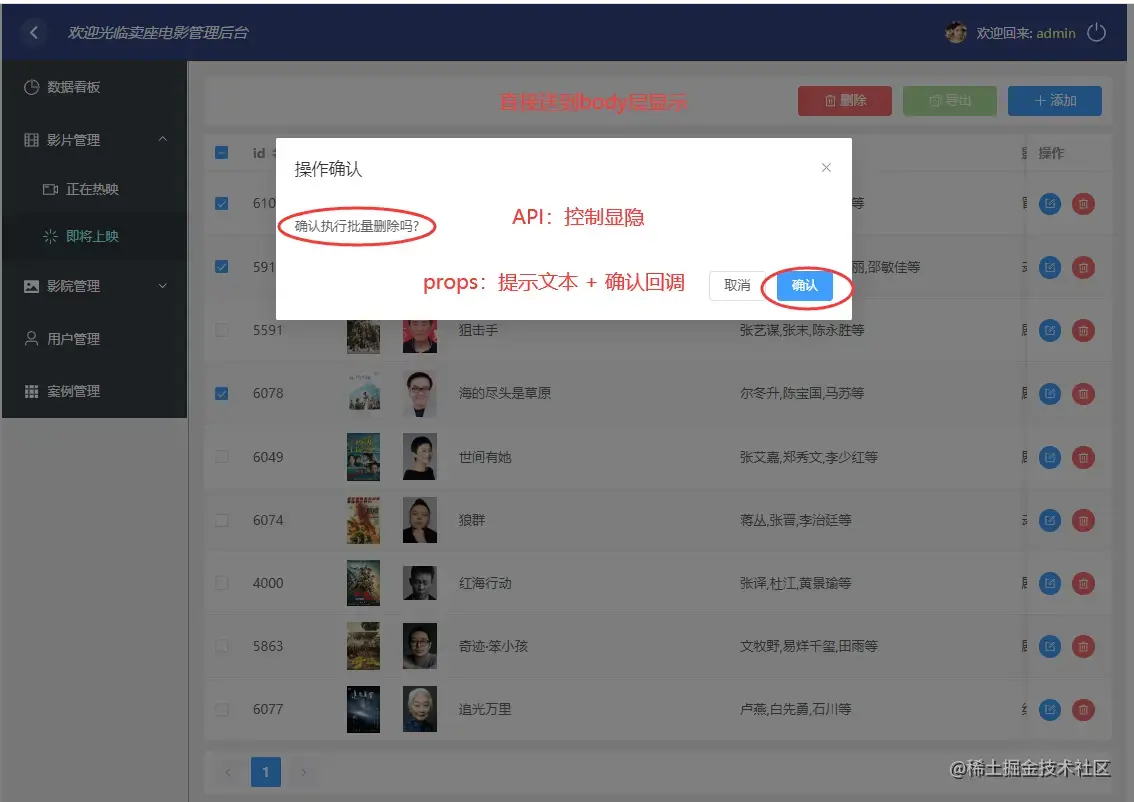
Task: Click delete icon for 追光万里 row
Action: click(1083, 709)
